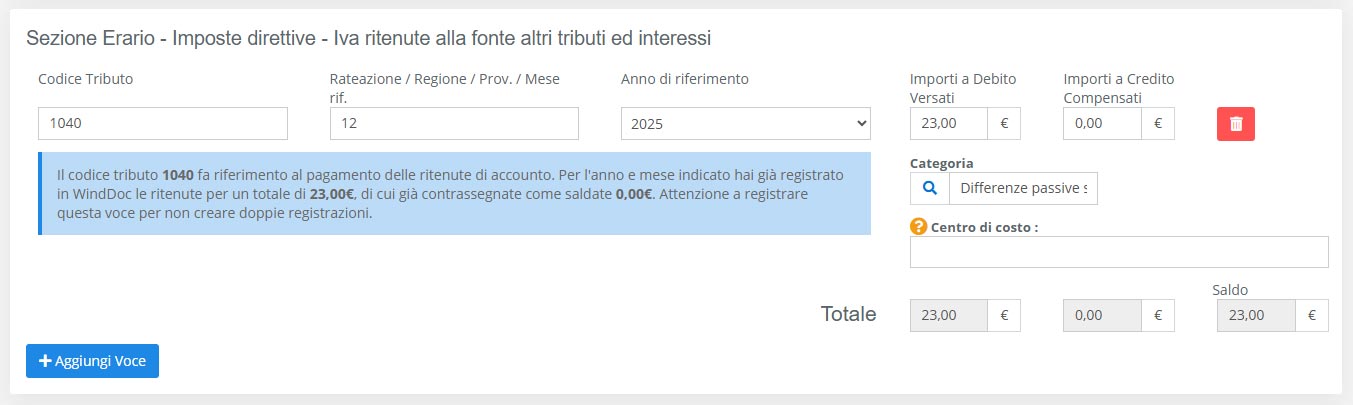Click the Totale debit amount field
1353x405 pixels.
[948, 315]
